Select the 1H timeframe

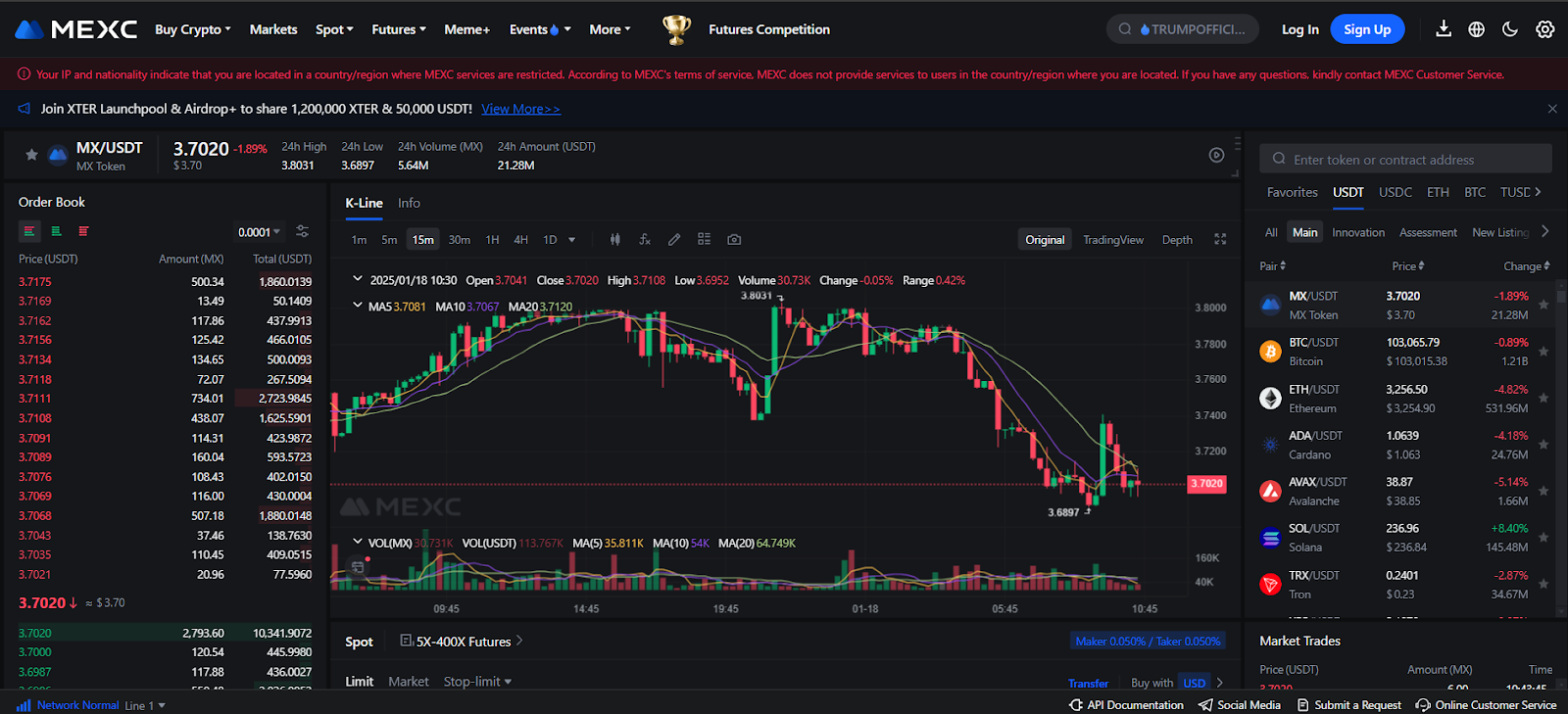click(492, 240)
